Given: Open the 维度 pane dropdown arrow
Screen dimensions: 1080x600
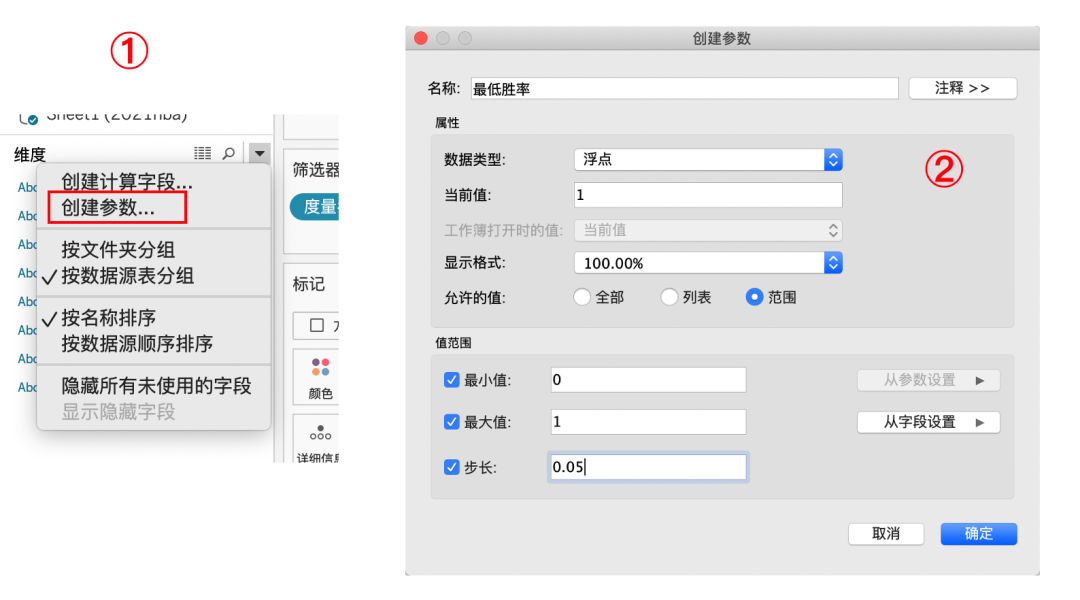Looking at the screenshot, I should coord(260,153).
